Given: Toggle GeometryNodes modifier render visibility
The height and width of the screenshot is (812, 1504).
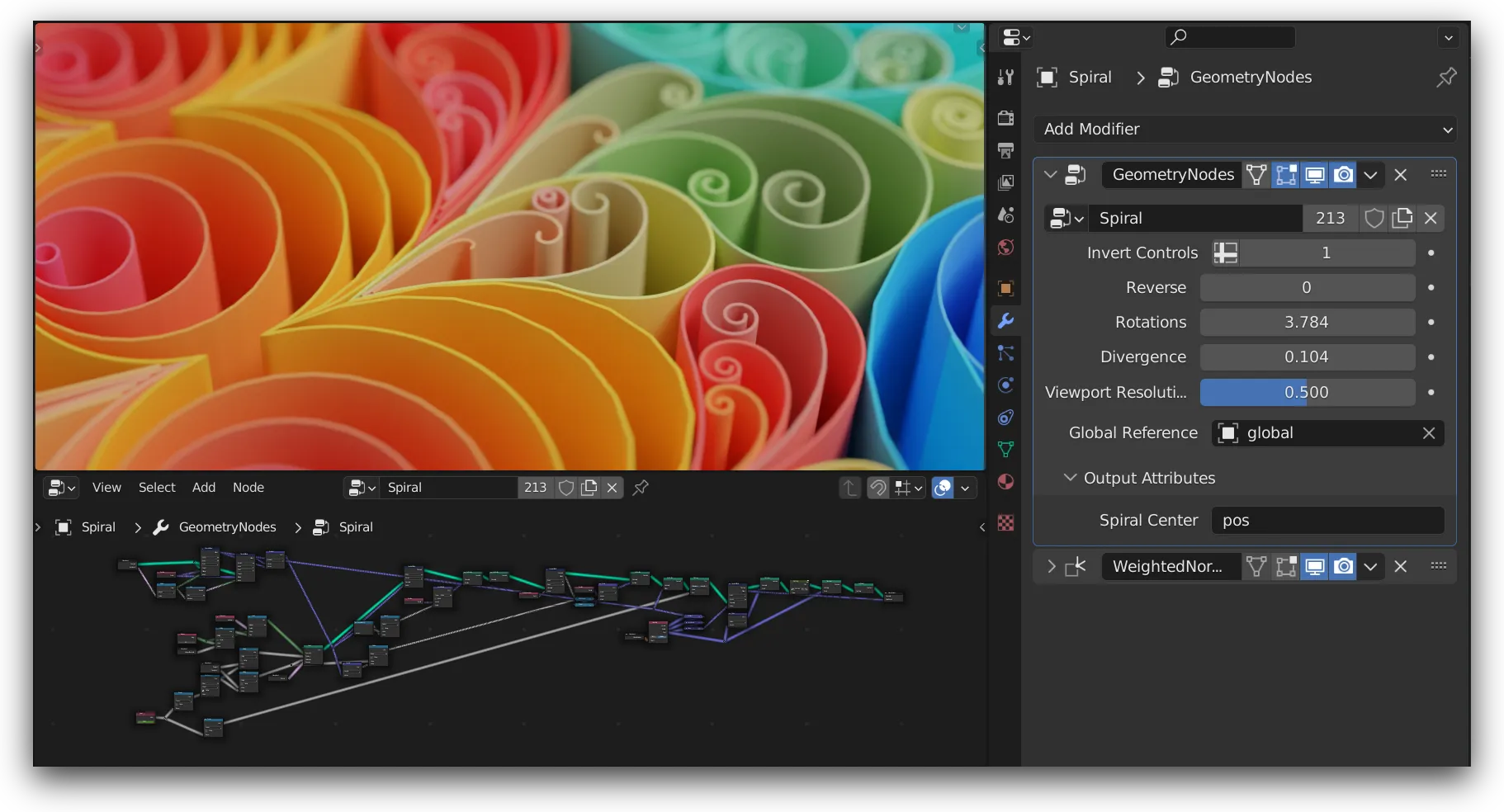Looking at the screenshot, I should point(1344,175).
